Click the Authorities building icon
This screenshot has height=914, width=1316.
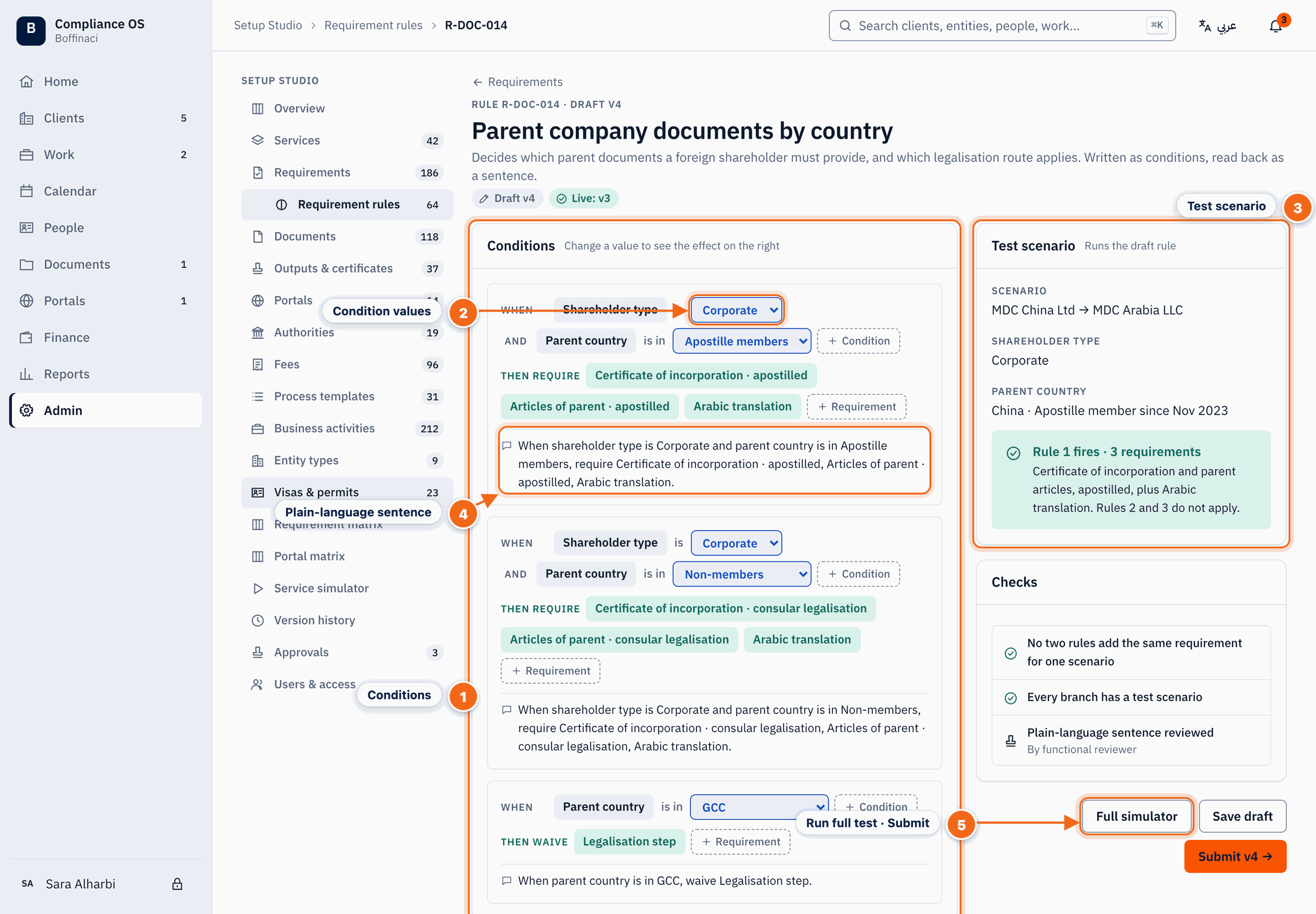pyautogui.click(x=258, y=332)
